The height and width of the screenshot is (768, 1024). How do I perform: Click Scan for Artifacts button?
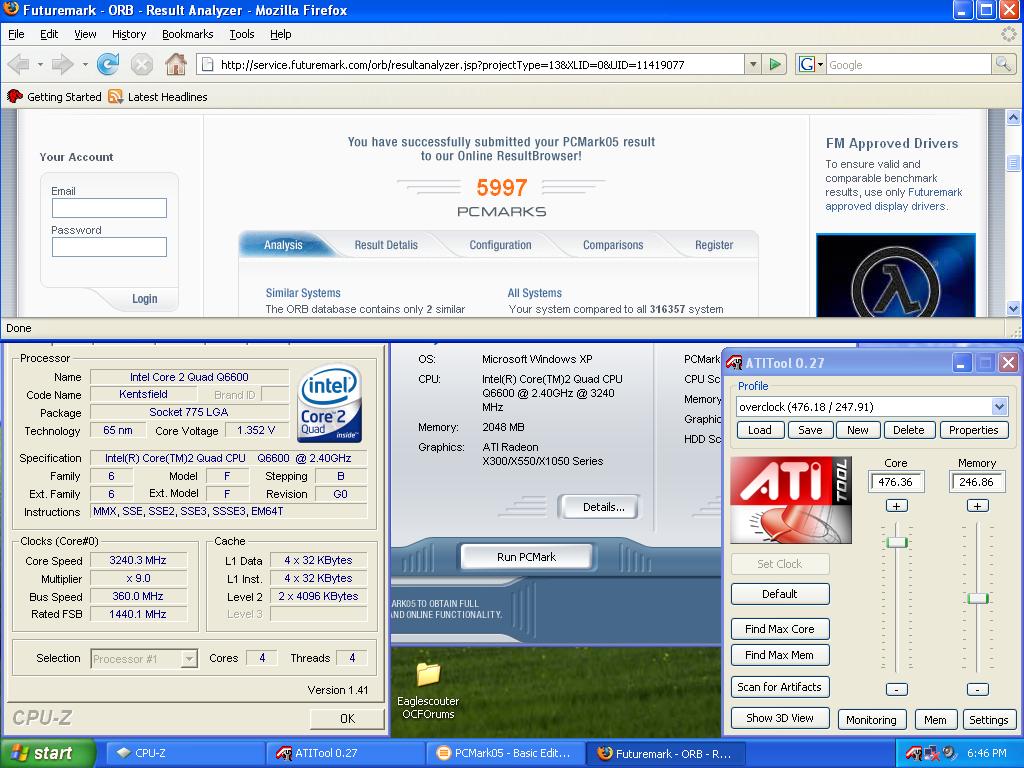pos(780,687)
